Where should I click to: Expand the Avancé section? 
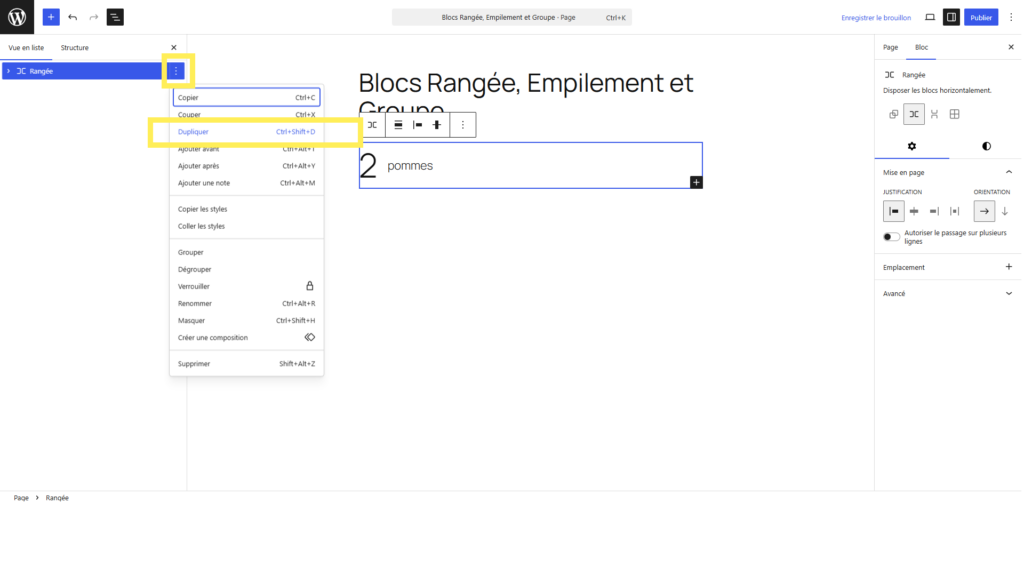[x=948, y=293]
